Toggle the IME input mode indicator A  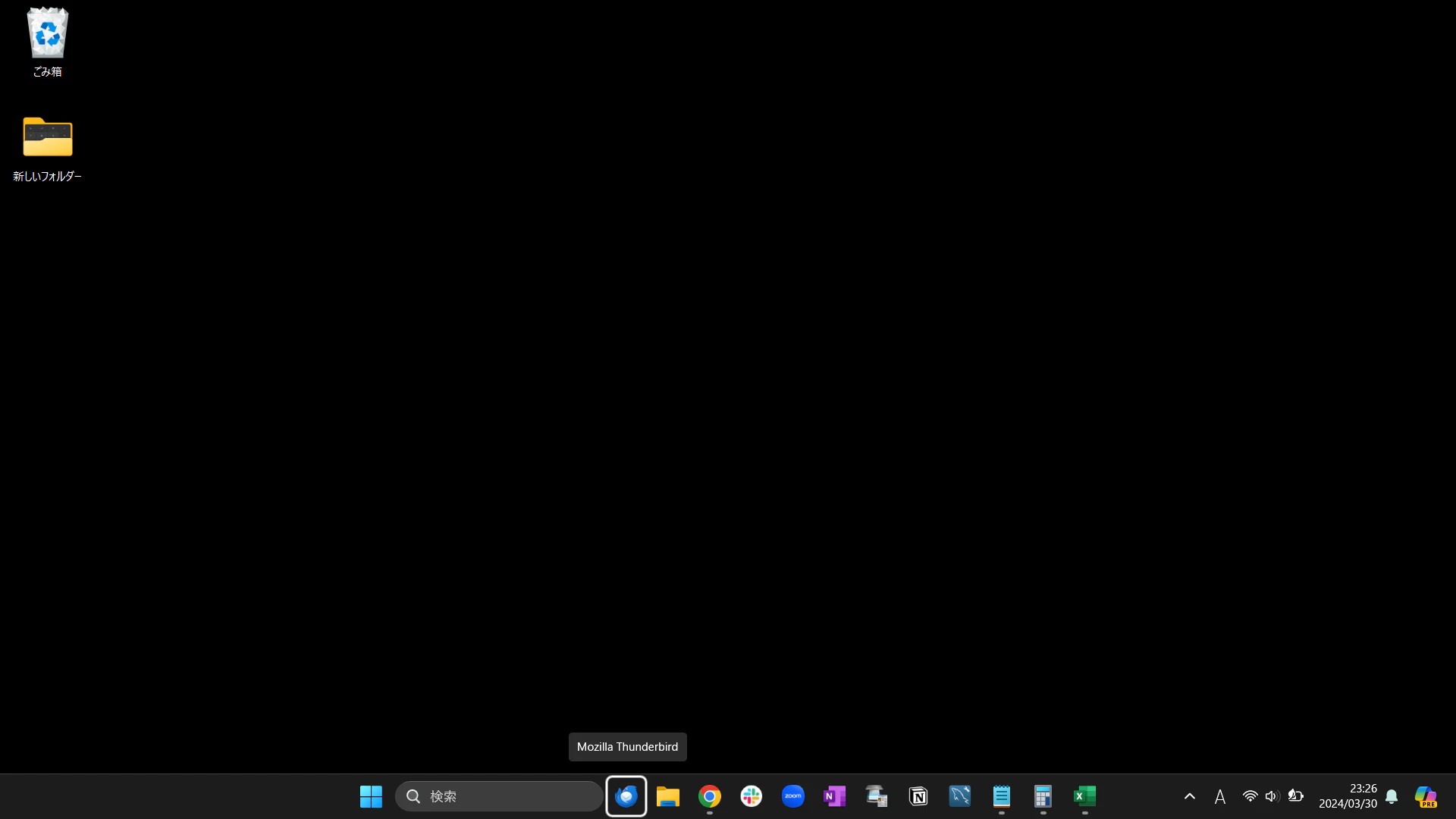point(1220,796)
